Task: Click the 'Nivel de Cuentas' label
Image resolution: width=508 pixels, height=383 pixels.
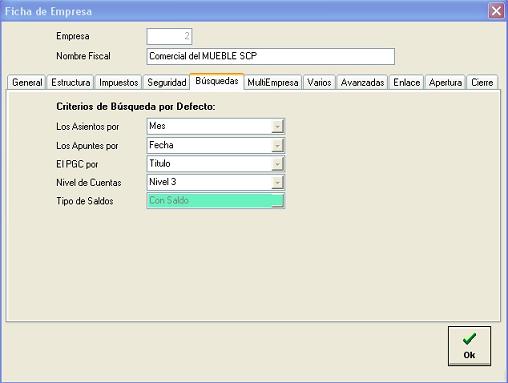Action: click(x=89, y=183)
